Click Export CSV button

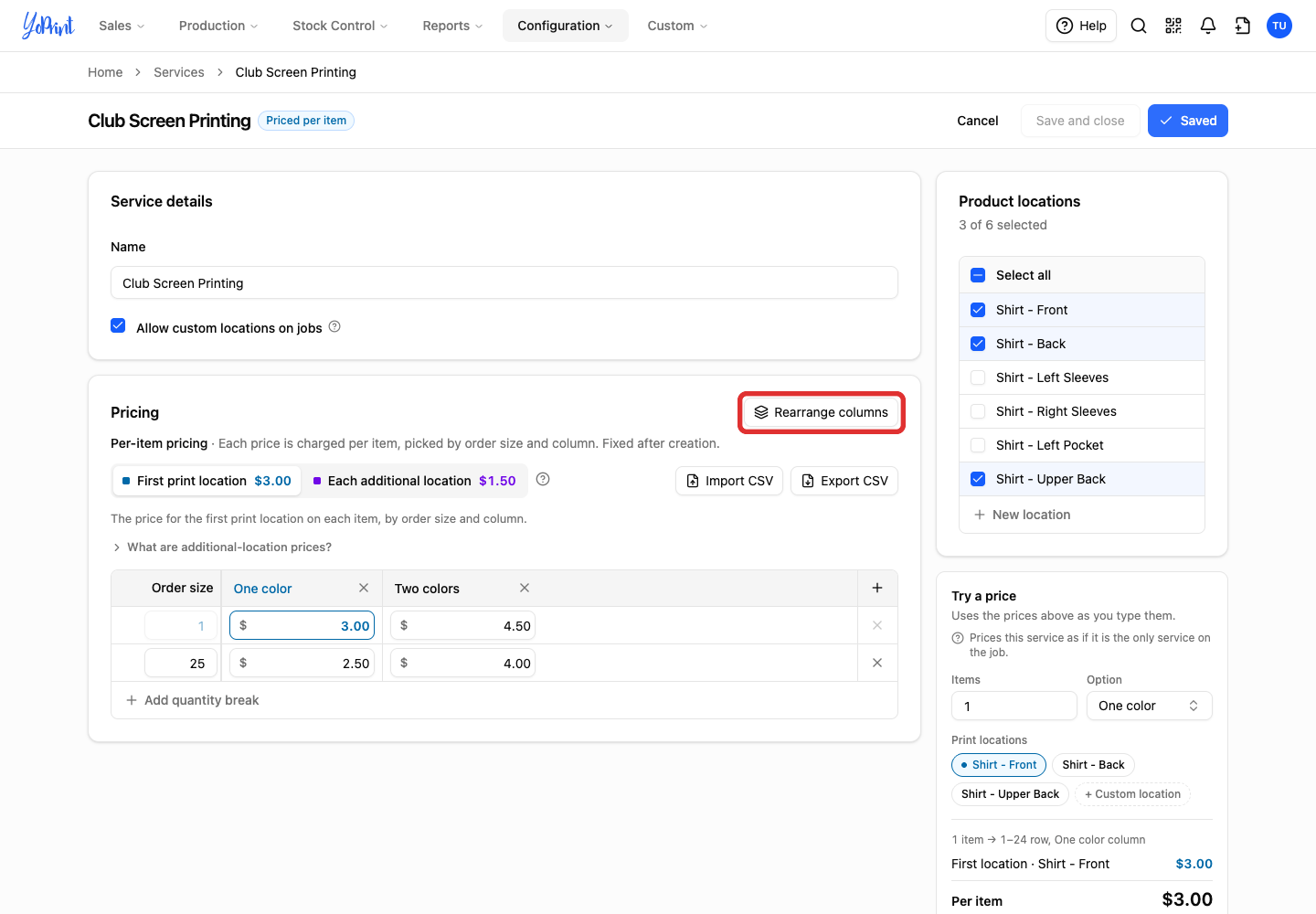pos(844,481)
